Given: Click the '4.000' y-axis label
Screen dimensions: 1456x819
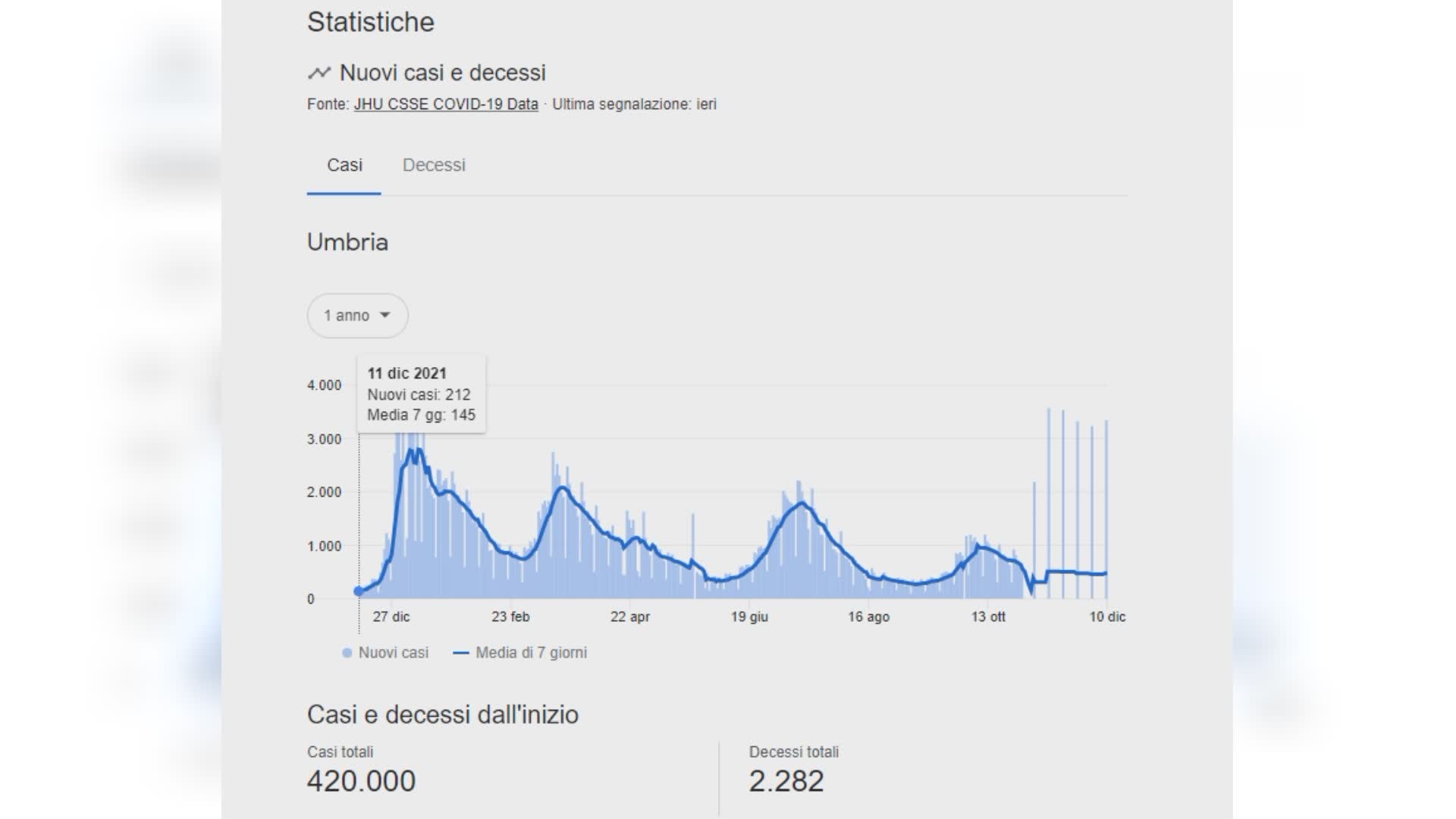Looking at the screenshot, I should (324, 385).
